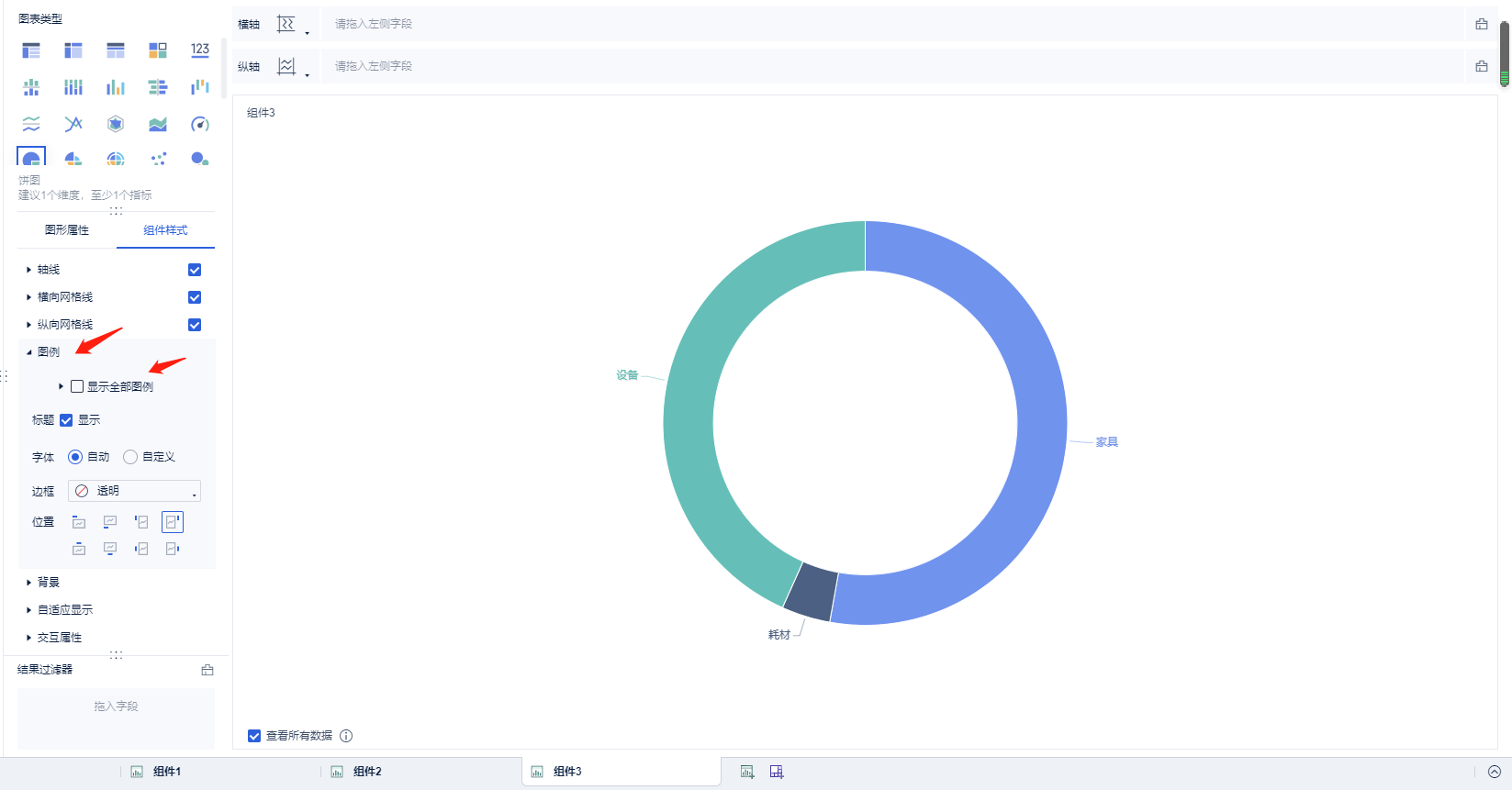Select the 123 KPI indicator card type

(200, 50)
